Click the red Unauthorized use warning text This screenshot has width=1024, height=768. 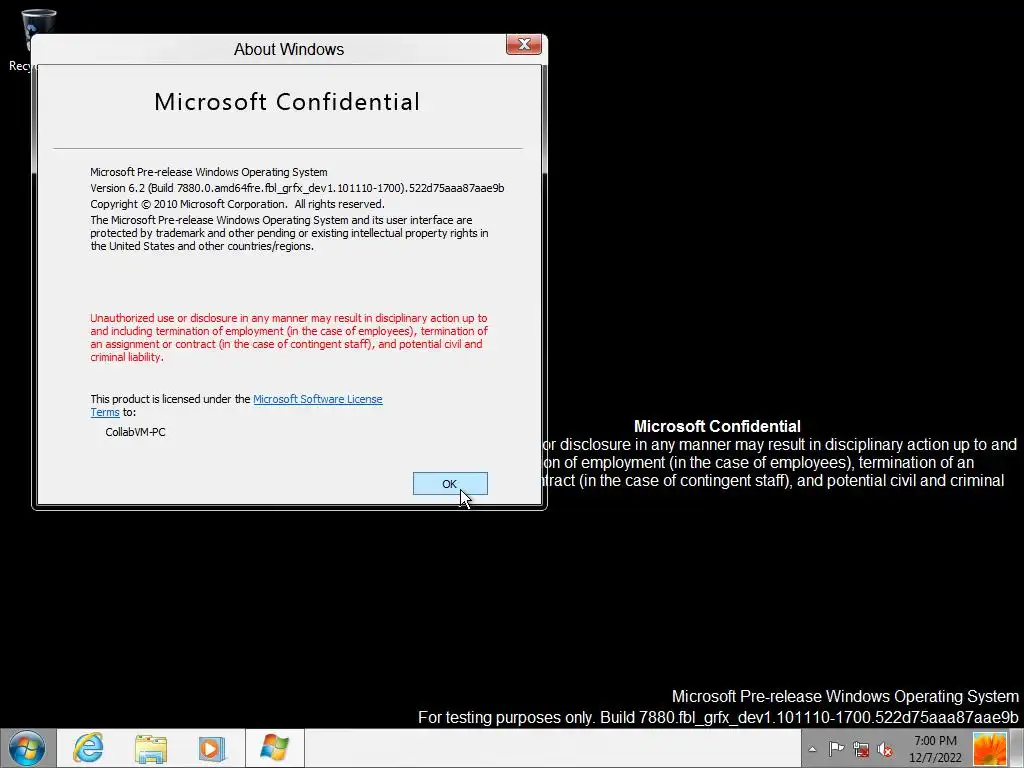289,338
